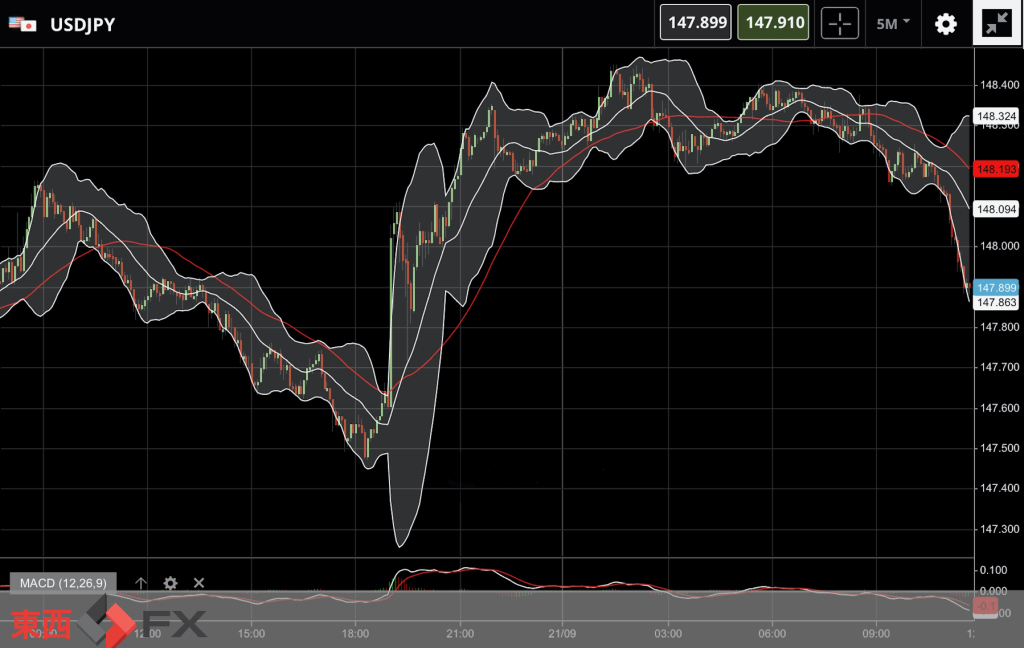Click the 21/09 date marker on time axis

(x=564, y=633)
